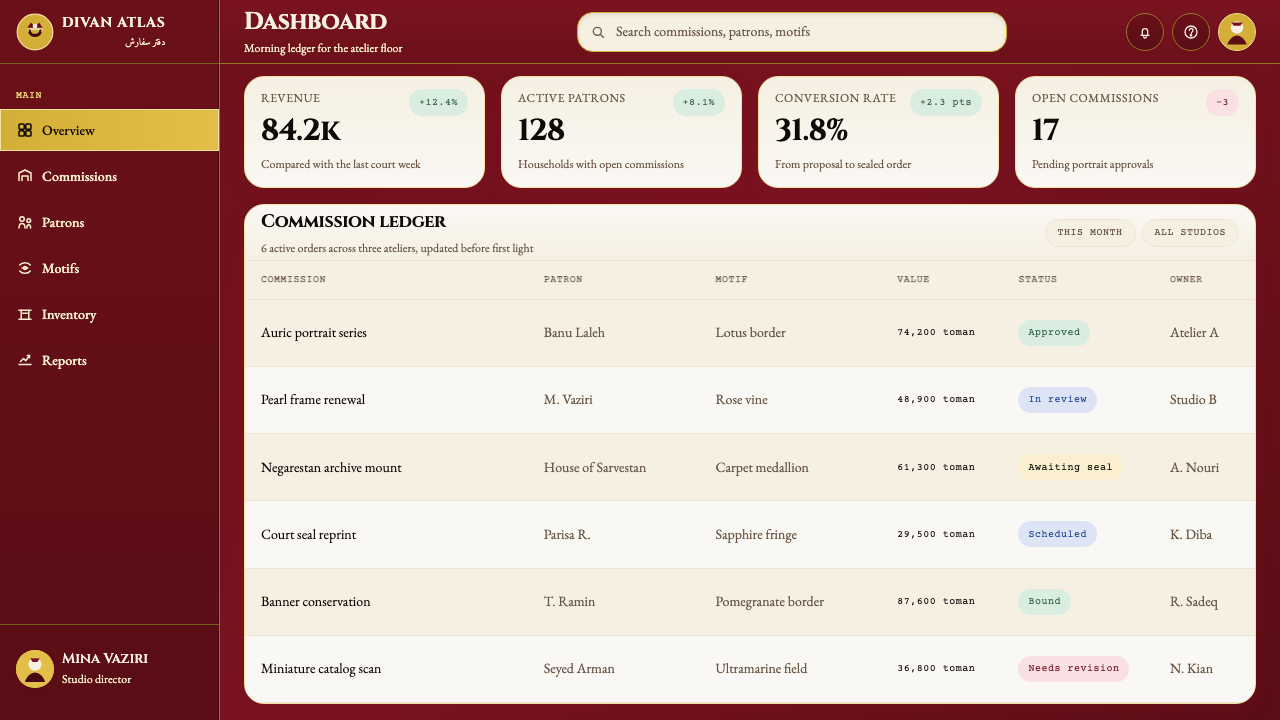Select the Patrons people icon

[25, 222]
